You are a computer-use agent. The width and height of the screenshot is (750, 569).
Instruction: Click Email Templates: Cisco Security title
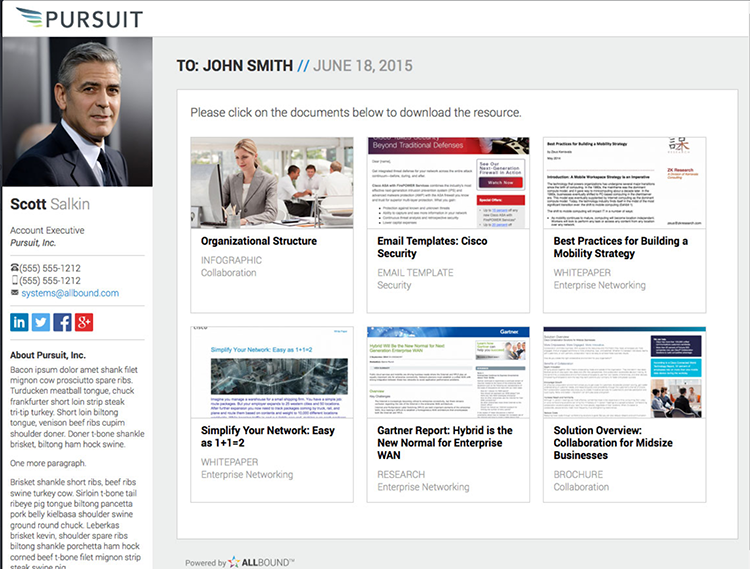pos(432,247)
